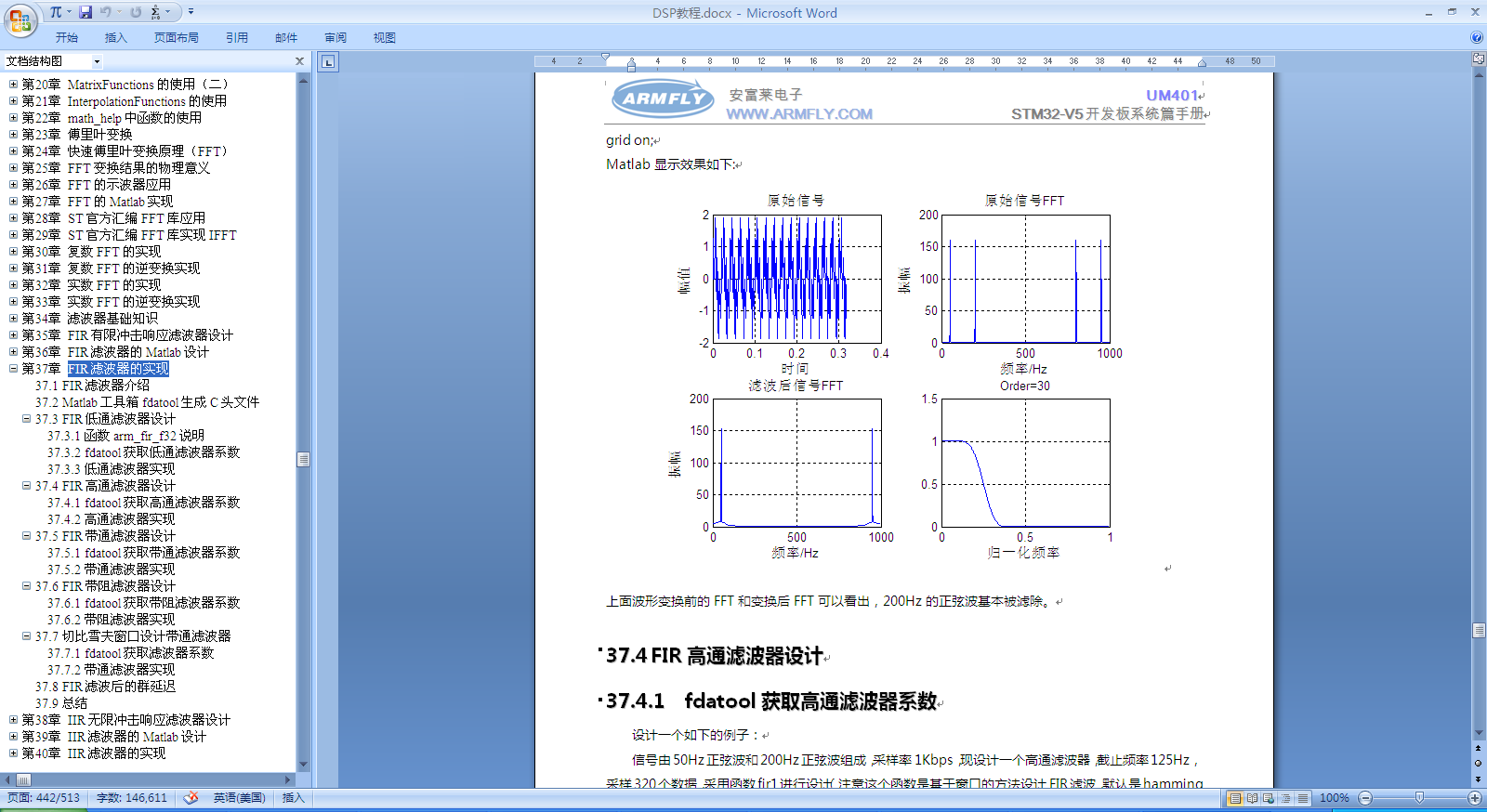Click the zoom slider handle in status bar

click(1419, 798)
